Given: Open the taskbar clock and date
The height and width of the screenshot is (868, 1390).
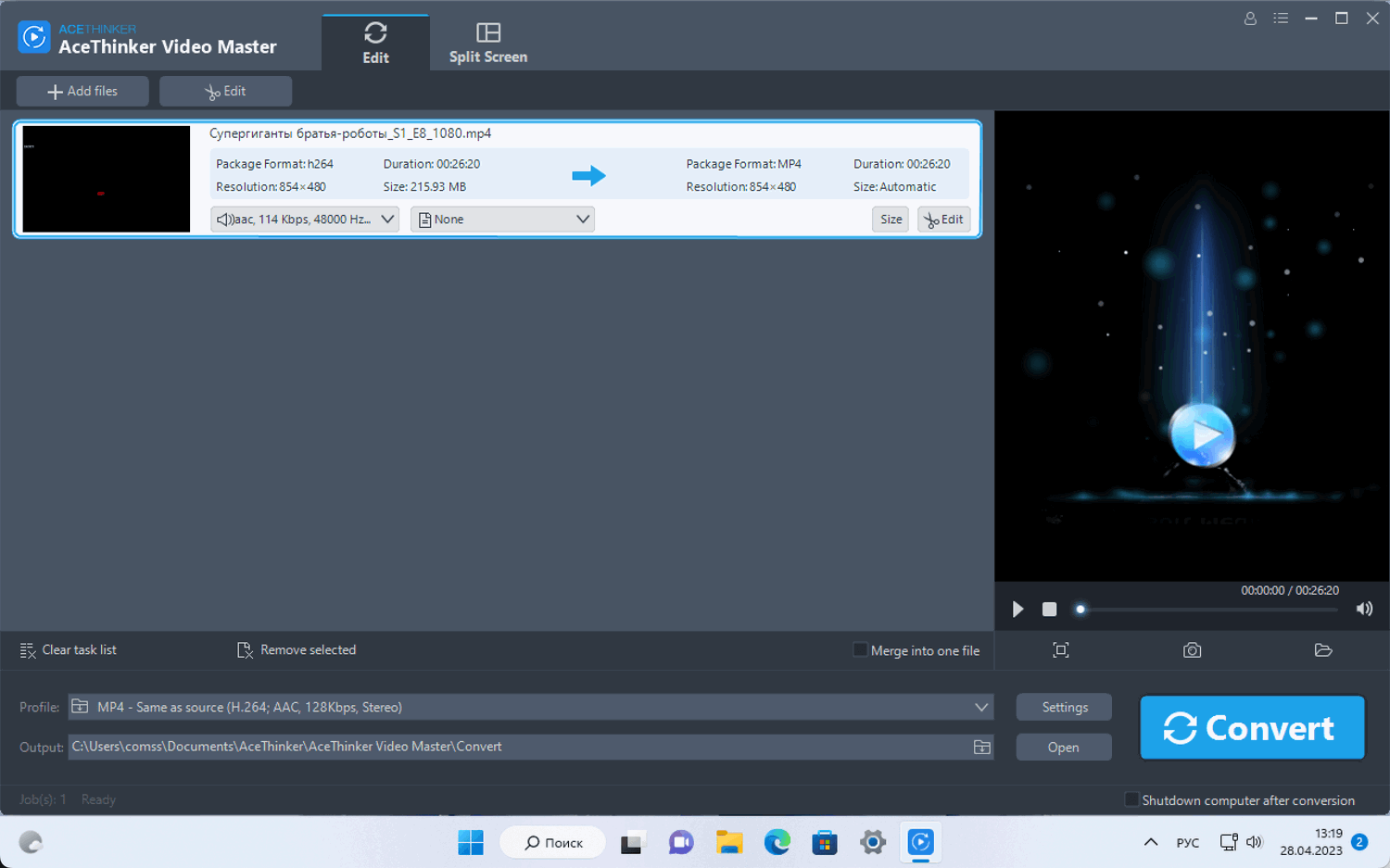Looking at the screenshot, I should (x=1311, y=842).
